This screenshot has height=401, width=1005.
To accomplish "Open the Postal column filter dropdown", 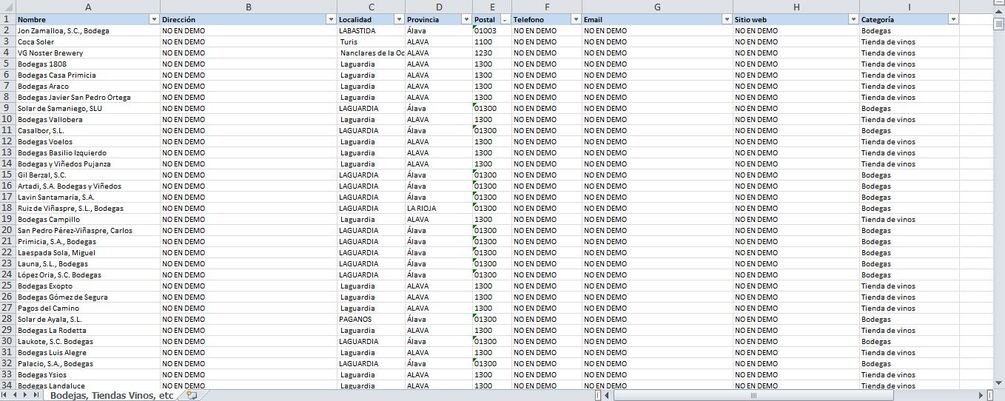I will coord(504,20).
